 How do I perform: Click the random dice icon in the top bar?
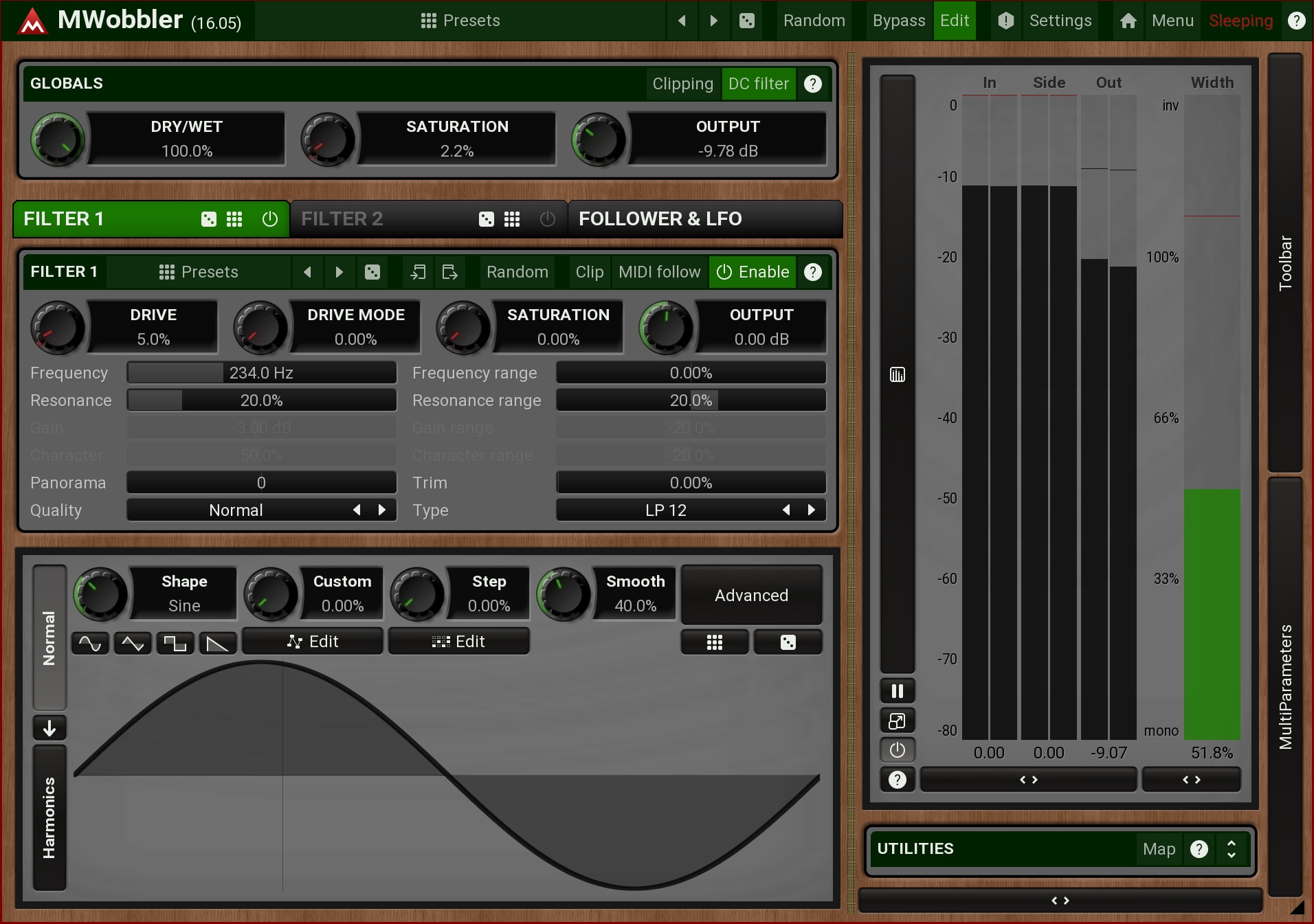pyautogui.click(x=747, y=21)
